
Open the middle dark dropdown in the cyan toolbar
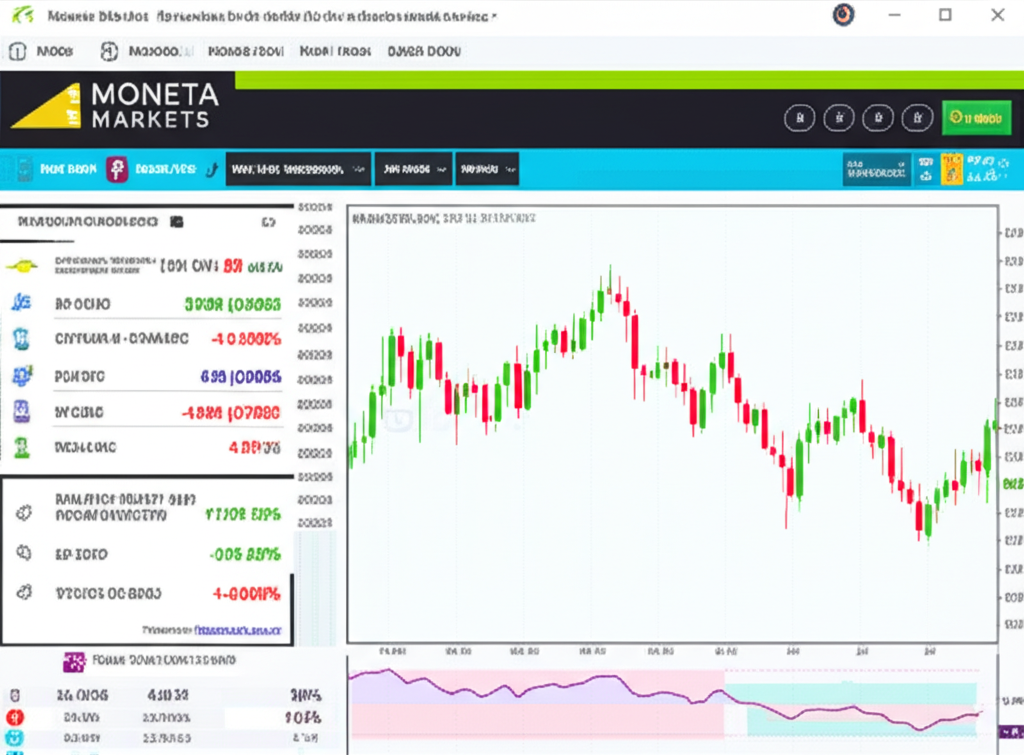pyautogui.click(x=413, y=169)
